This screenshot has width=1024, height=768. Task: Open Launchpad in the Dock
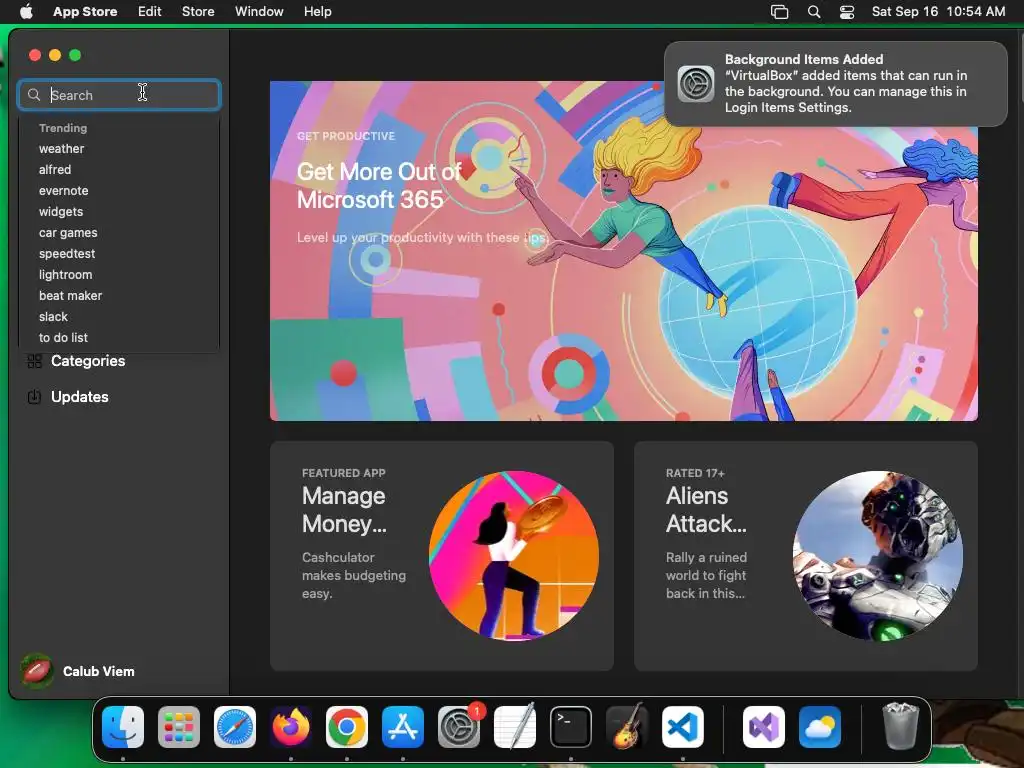tap(179, 727)
